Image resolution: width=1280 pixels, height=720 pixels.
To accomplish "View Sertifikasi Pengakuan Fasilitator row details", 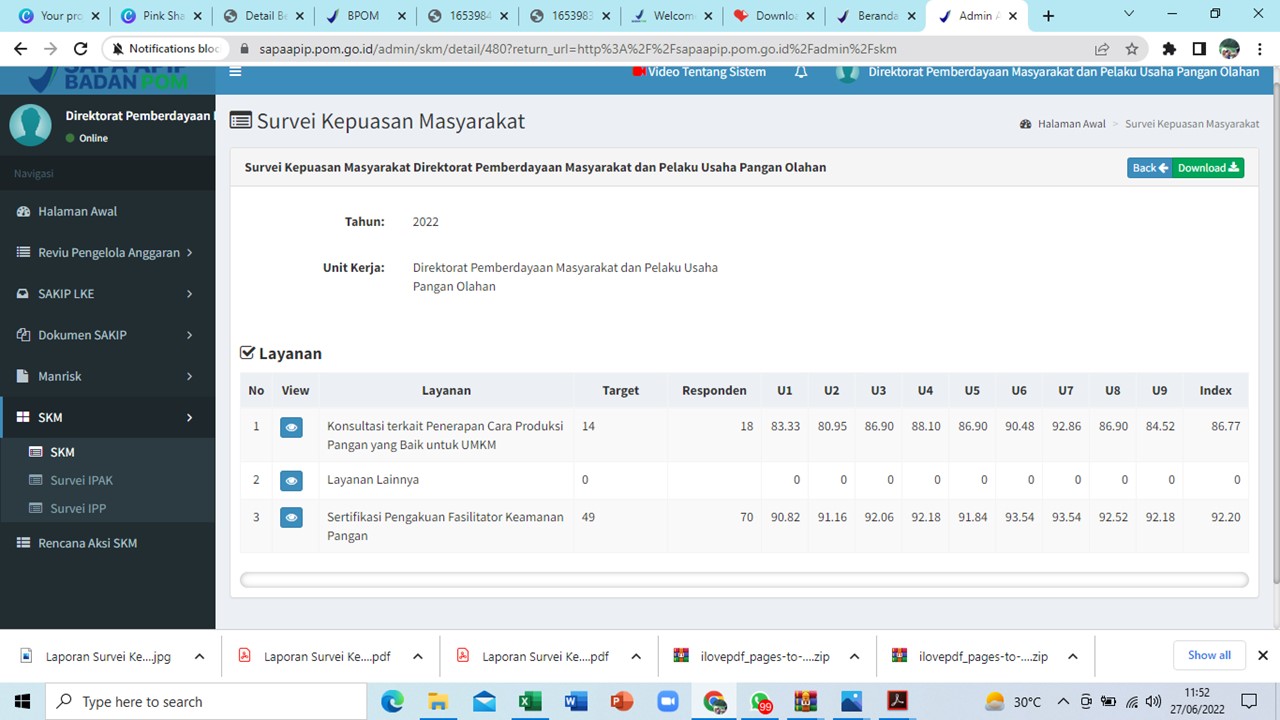I will (291, 518).
